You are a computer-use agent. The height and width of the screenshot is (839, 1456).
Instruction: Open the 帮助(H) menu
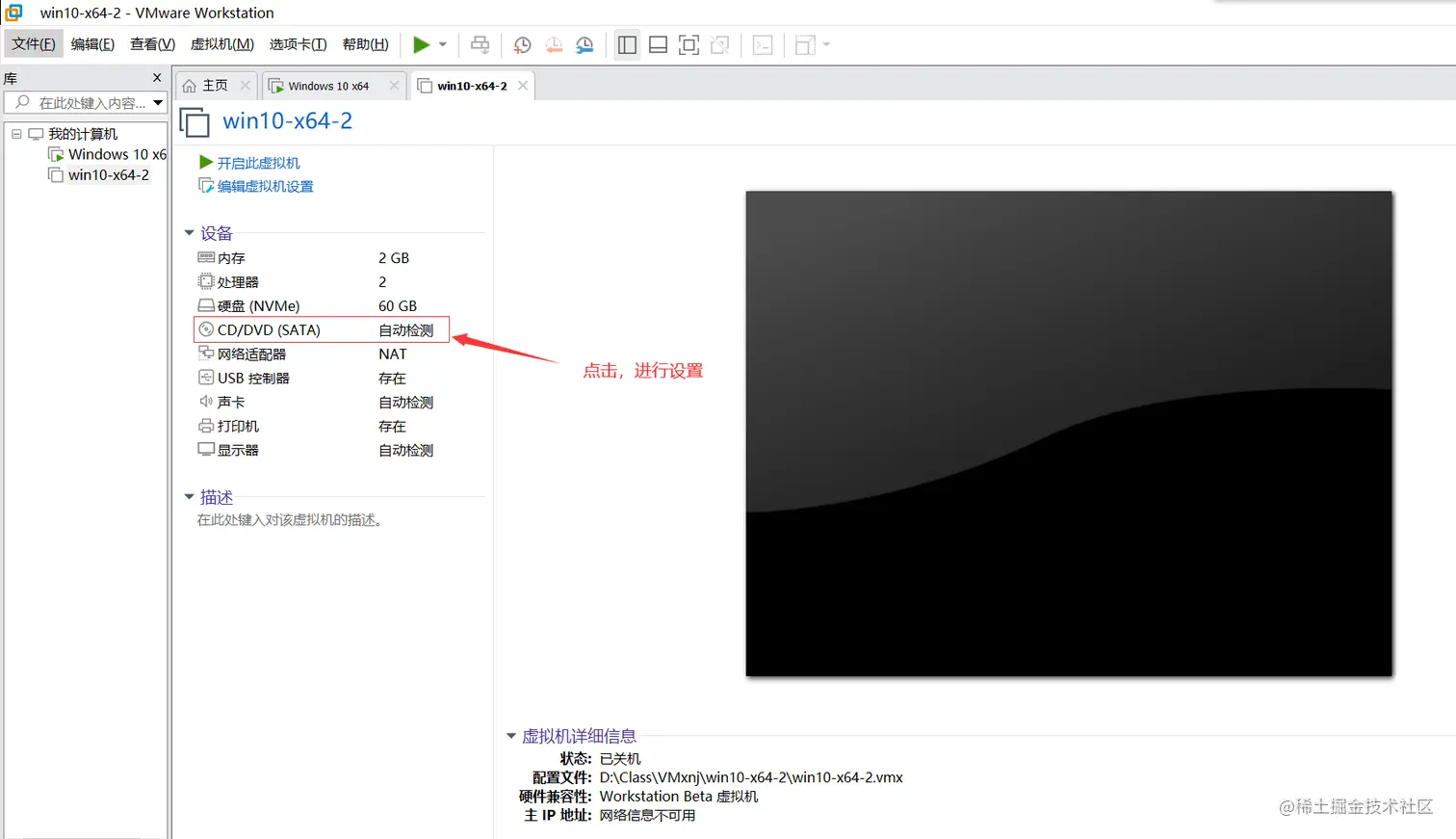[366, 44]
